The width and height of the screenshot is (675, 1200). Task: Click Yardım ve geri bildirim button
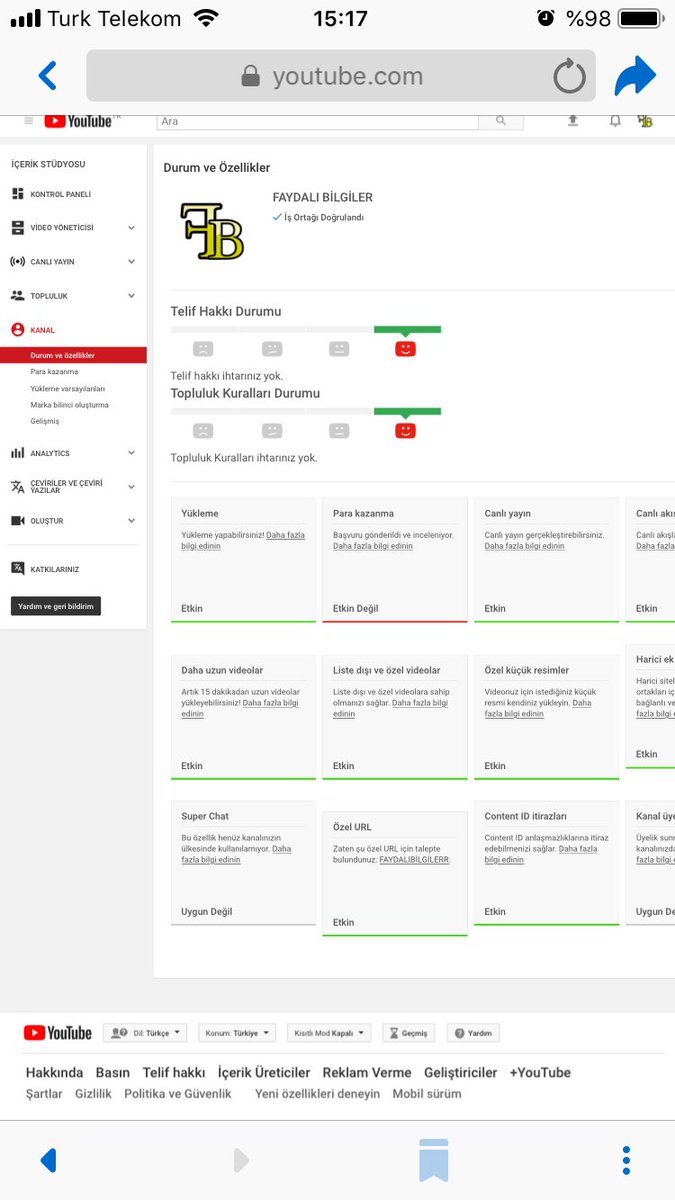(x=56, y=606)
